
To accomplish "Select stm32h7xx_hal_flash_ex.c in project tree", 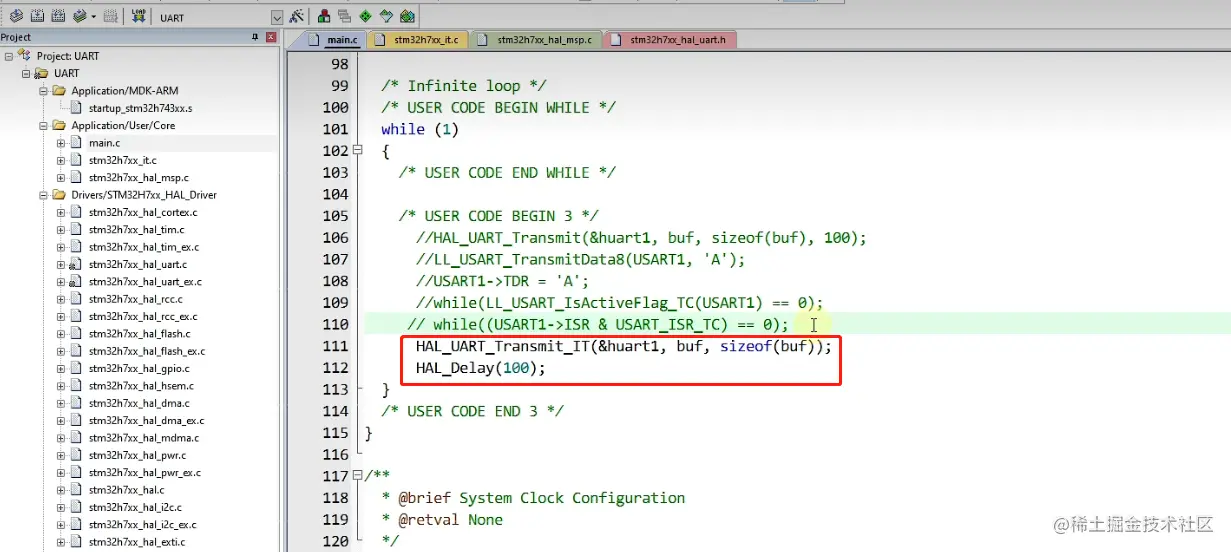I will coord(146,351).
